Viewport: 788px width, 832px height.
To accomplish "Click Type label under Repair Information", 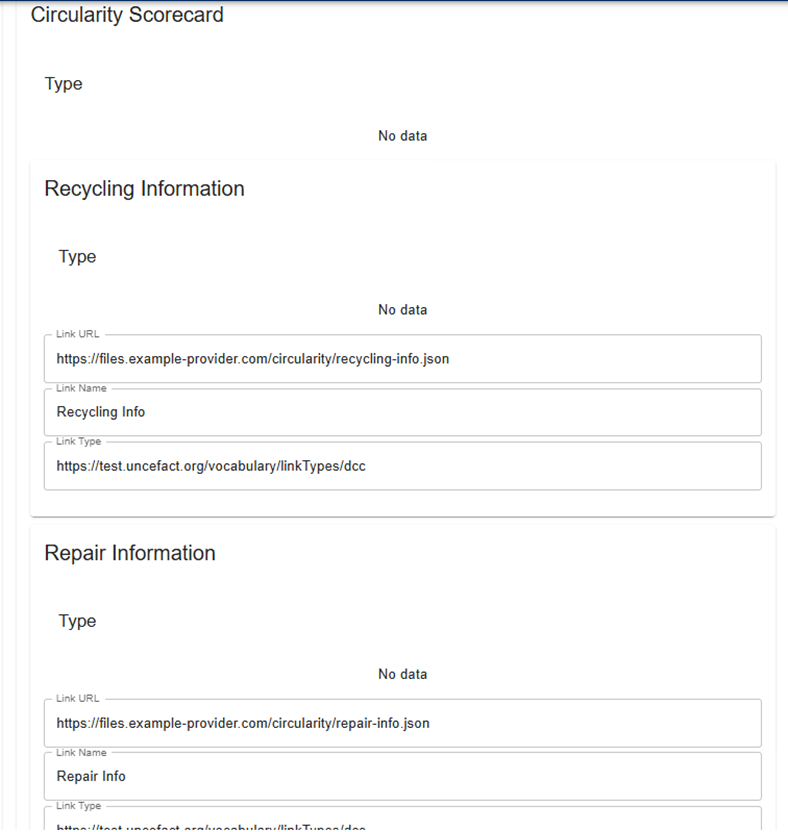I will pyautogui.click(x=77, y=621).
